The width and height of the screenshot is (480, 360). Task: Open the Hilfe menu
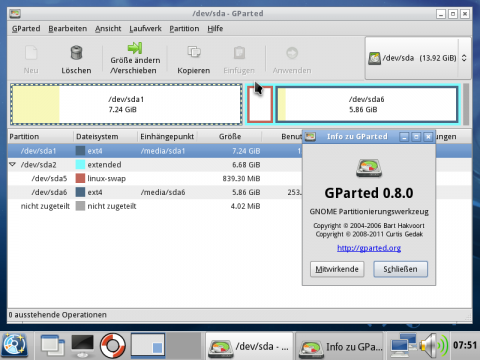(215, 29)
